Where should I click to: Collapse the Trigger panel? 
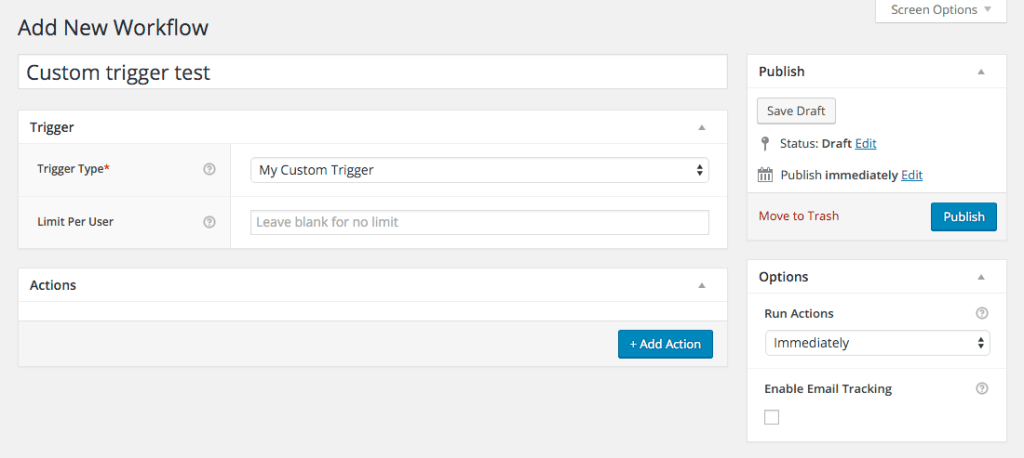[702, 128]
